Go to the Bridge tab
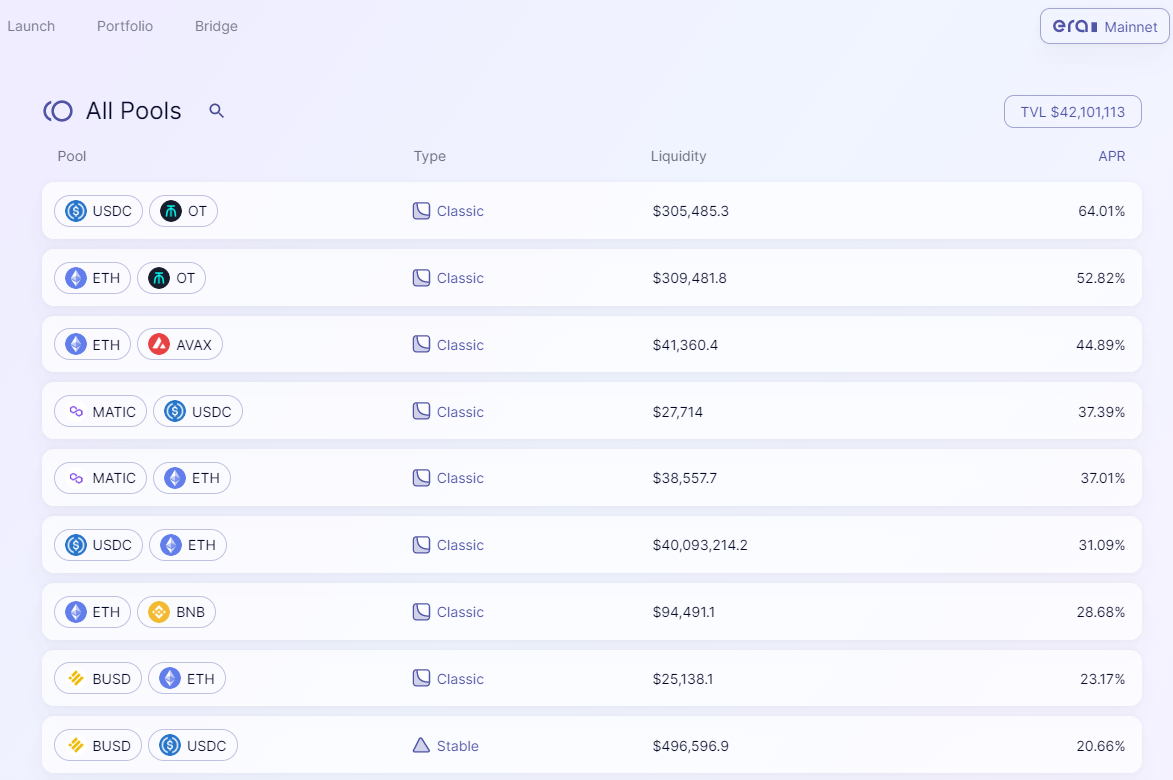Viewport: 1173px width, 780px height. (216, 26)
